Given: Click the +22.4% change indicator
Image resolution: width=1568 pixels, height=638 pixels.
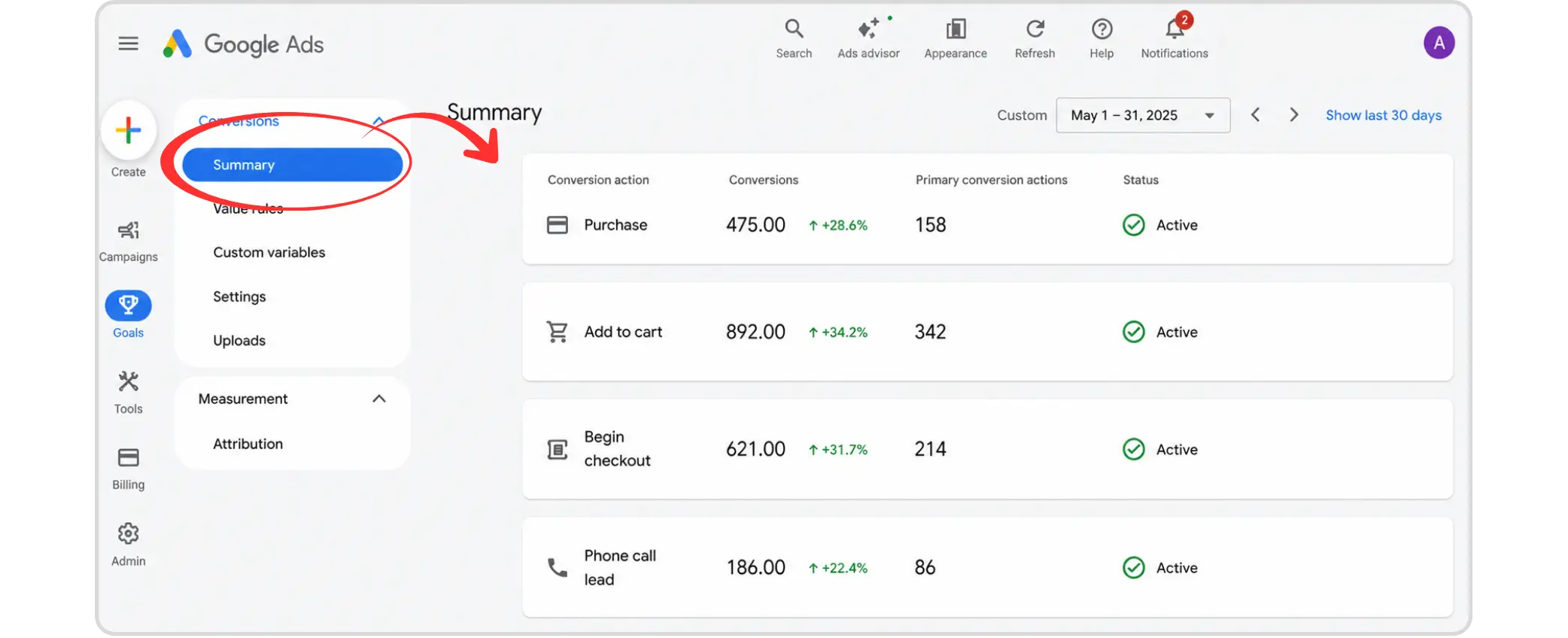Looking at the screenshot, I should tap(838, 568).
